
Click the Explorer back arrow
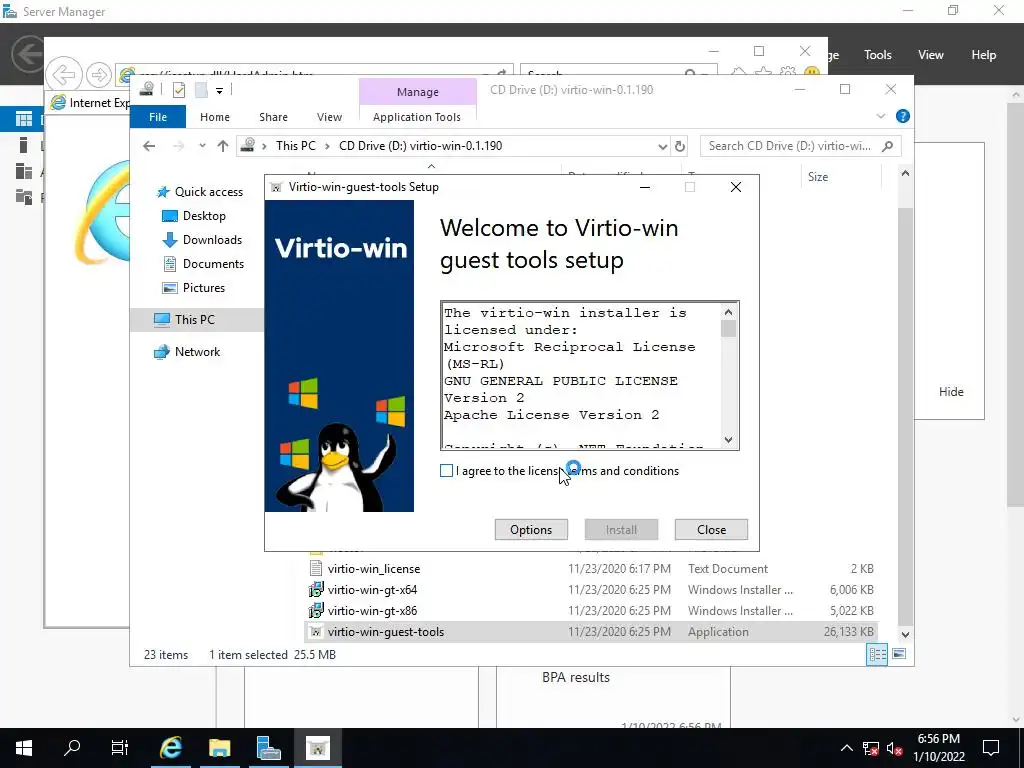(x=149, y=146)
